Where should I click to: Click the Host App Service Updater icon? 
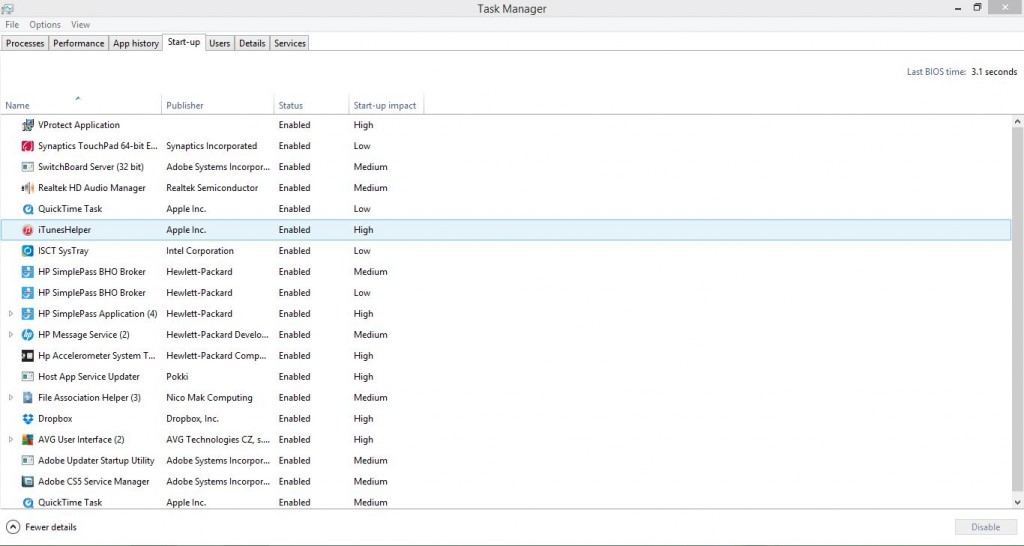[x=27, y=376]
